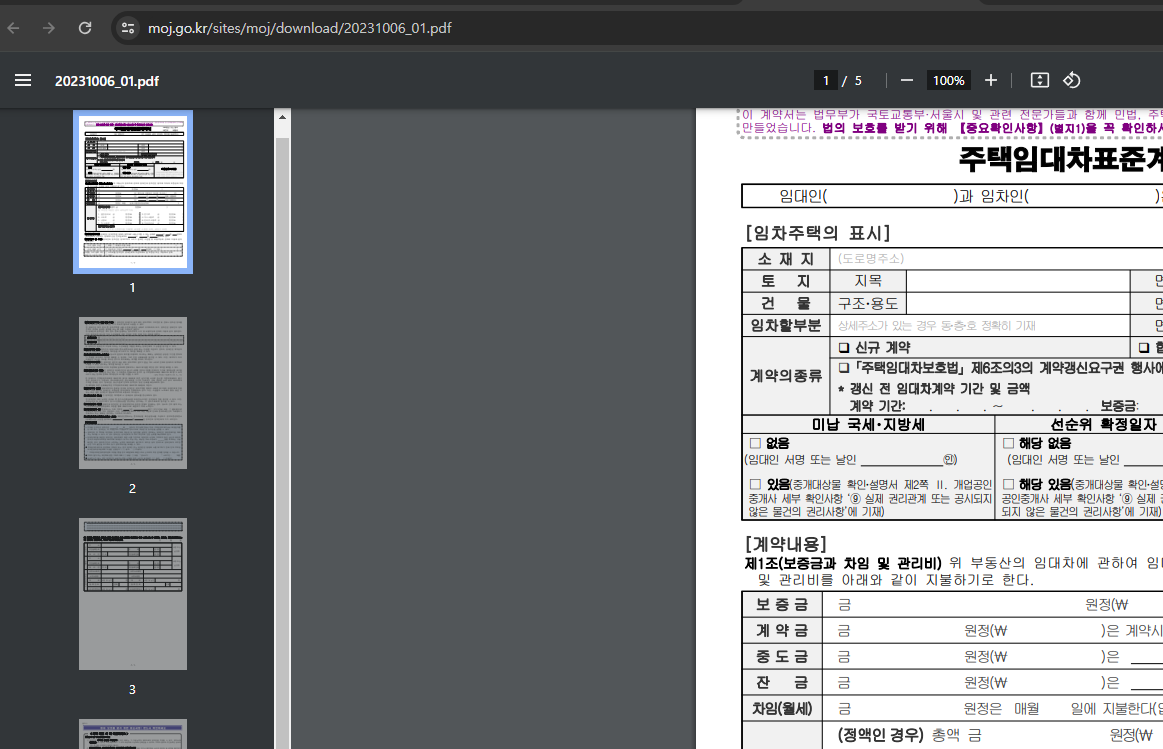
Task: Click the 임대인( name blank
Action: [890, 197]
